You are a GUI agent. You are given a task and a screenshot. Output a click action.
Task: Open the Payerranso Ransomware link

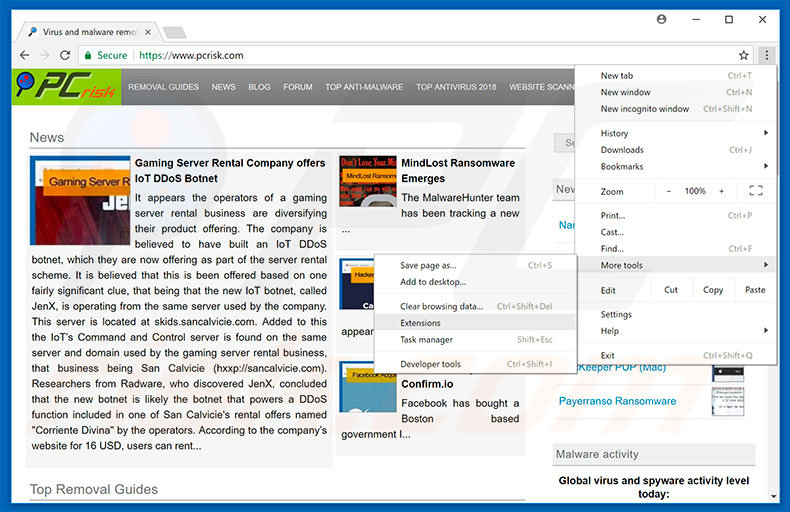click(617, 402)
